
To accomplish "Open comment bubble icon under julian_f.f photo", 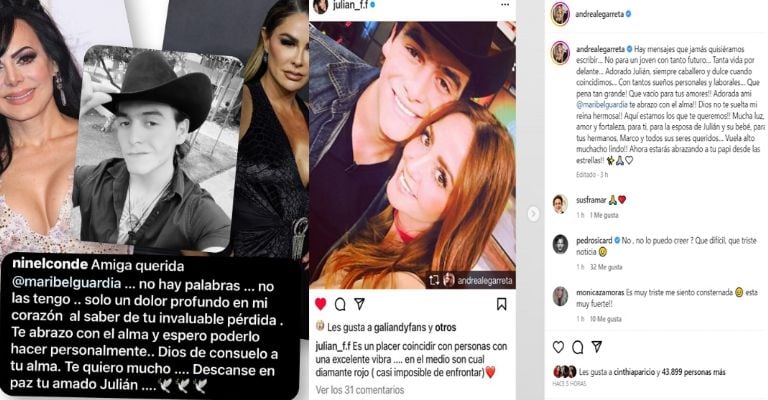I will coord(340,305).
